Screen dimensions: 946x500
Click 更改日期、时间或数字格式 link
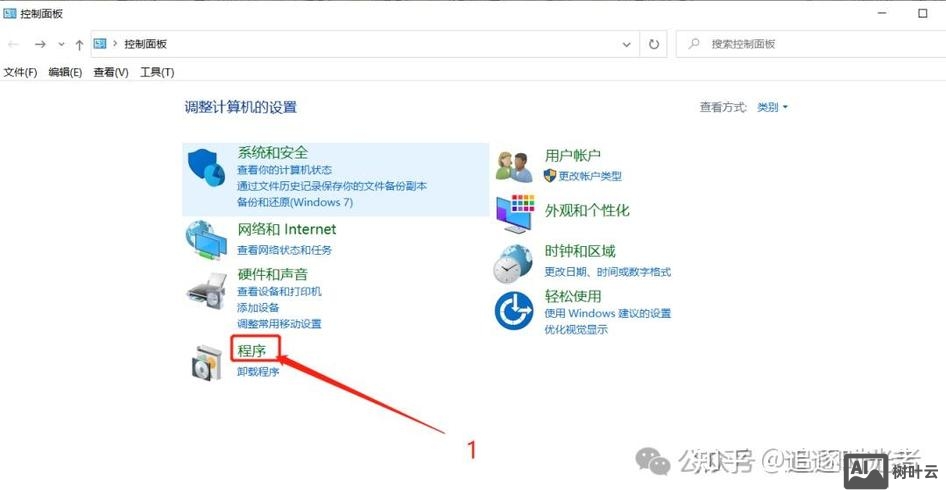tap(608, 272)
